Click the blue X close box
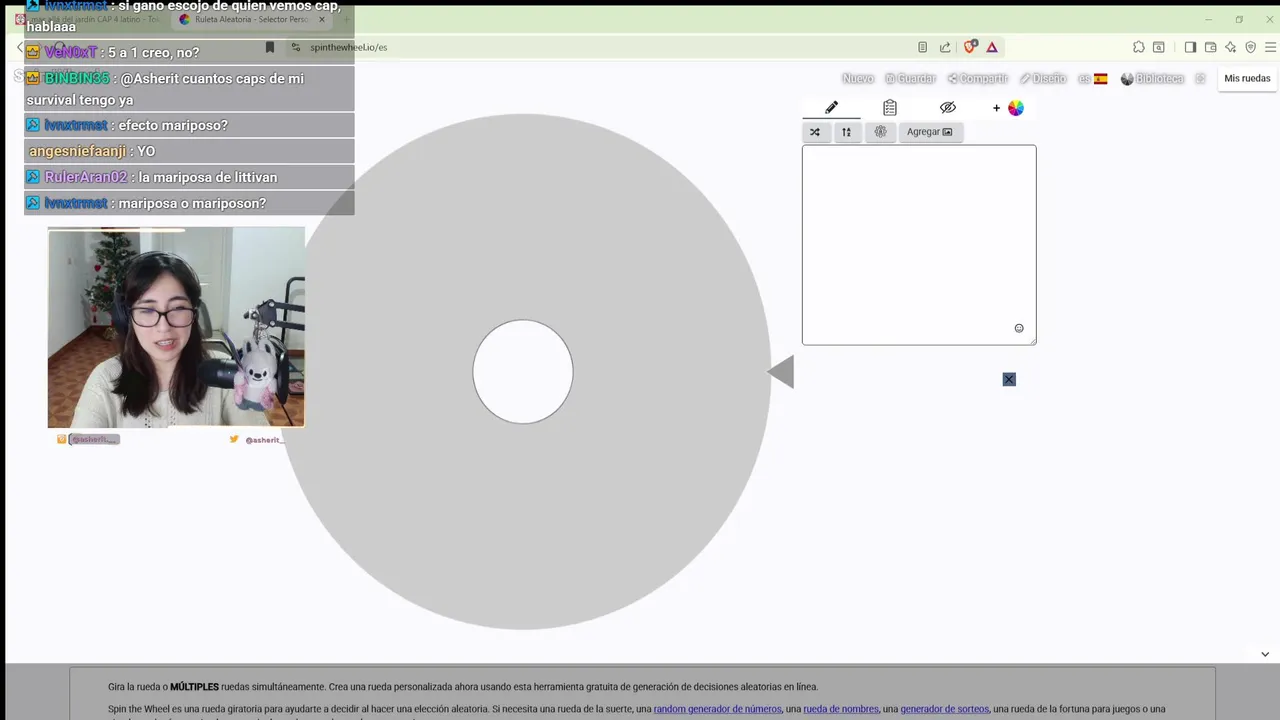The width and height of the screenshot is (1280, 720). pyautogui.click(x=1009, y=379)
